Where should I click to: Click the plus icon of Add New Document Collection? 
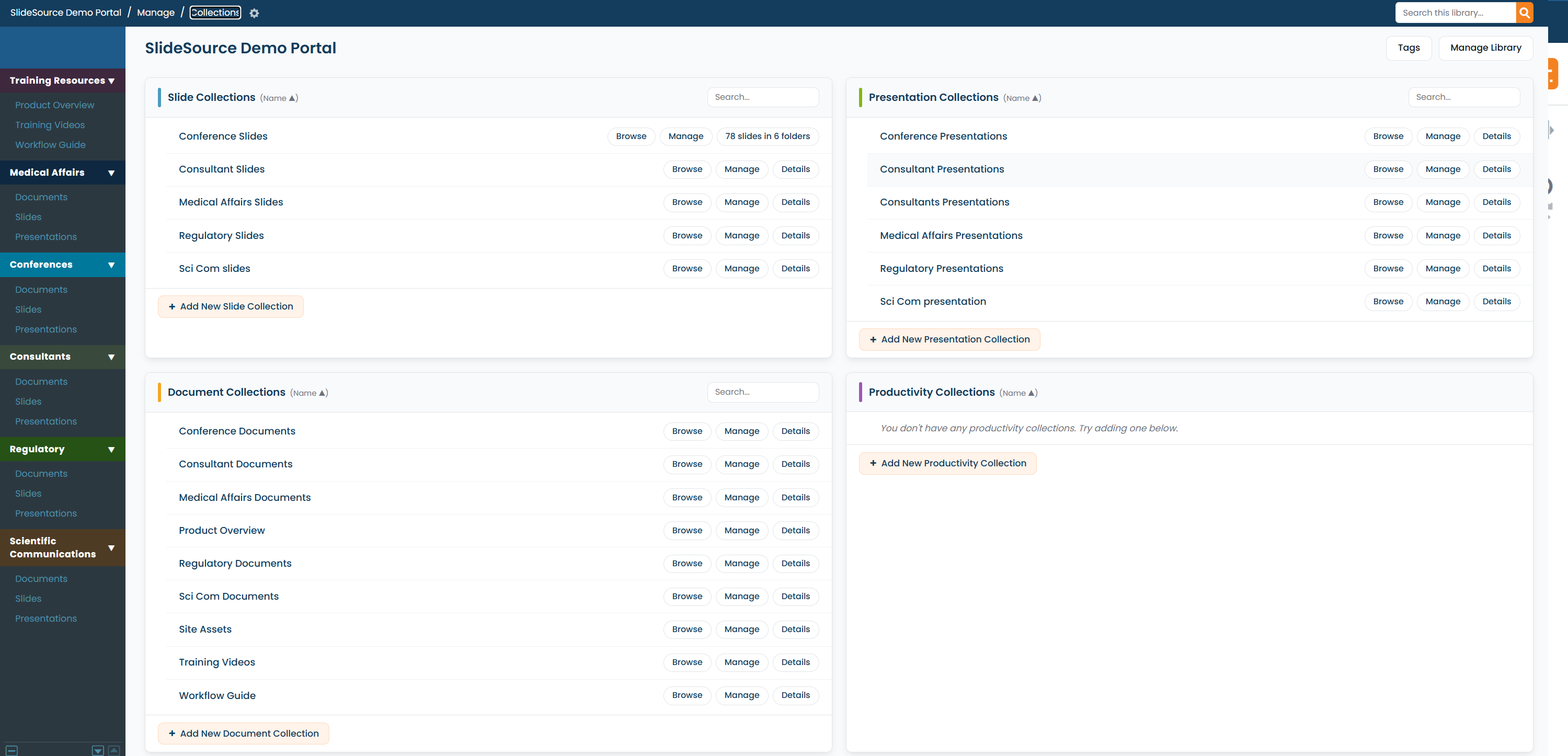[x=171, y=734]
